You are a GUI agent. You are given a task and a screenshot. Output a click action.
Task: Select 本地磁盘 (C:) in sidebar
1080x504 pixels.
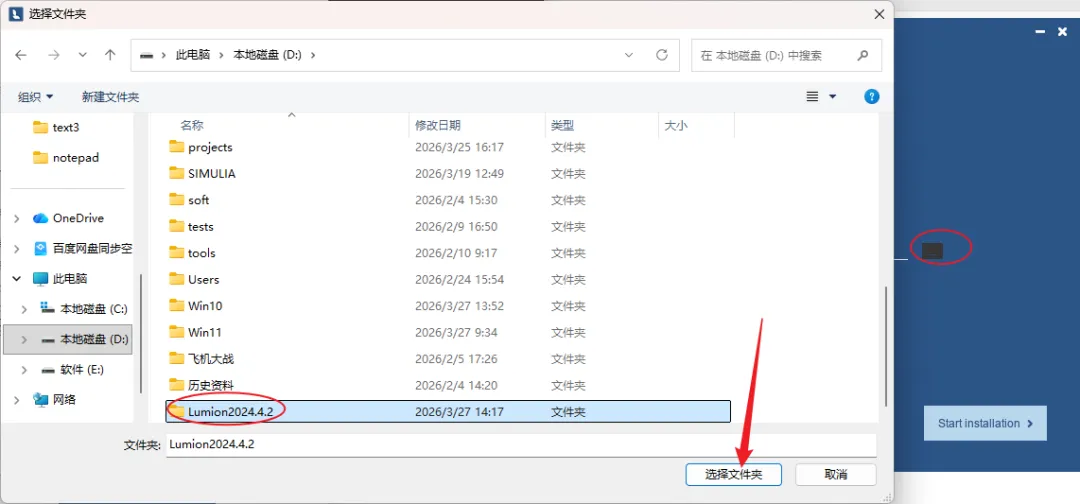pyautogui.click(x=94, y=309)
